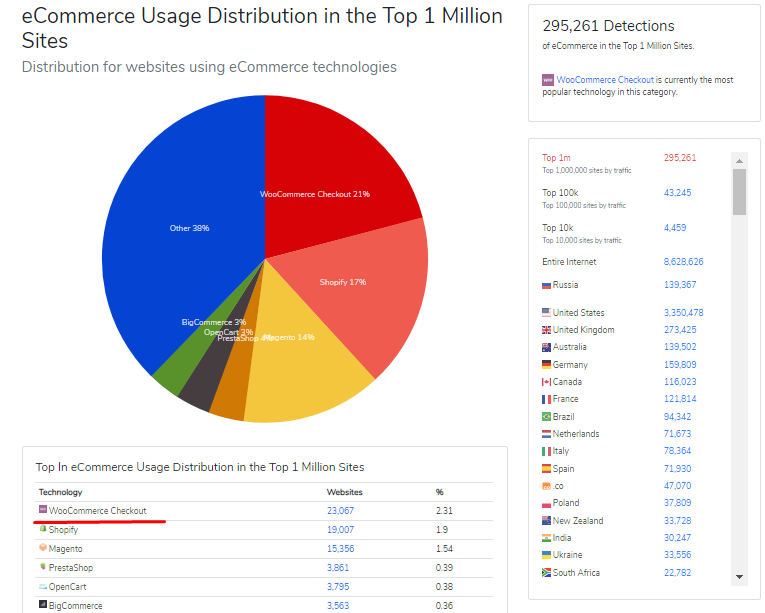Click the Germany flag icon
Viewport: 765px width, 613px height.
click(546, 365)
